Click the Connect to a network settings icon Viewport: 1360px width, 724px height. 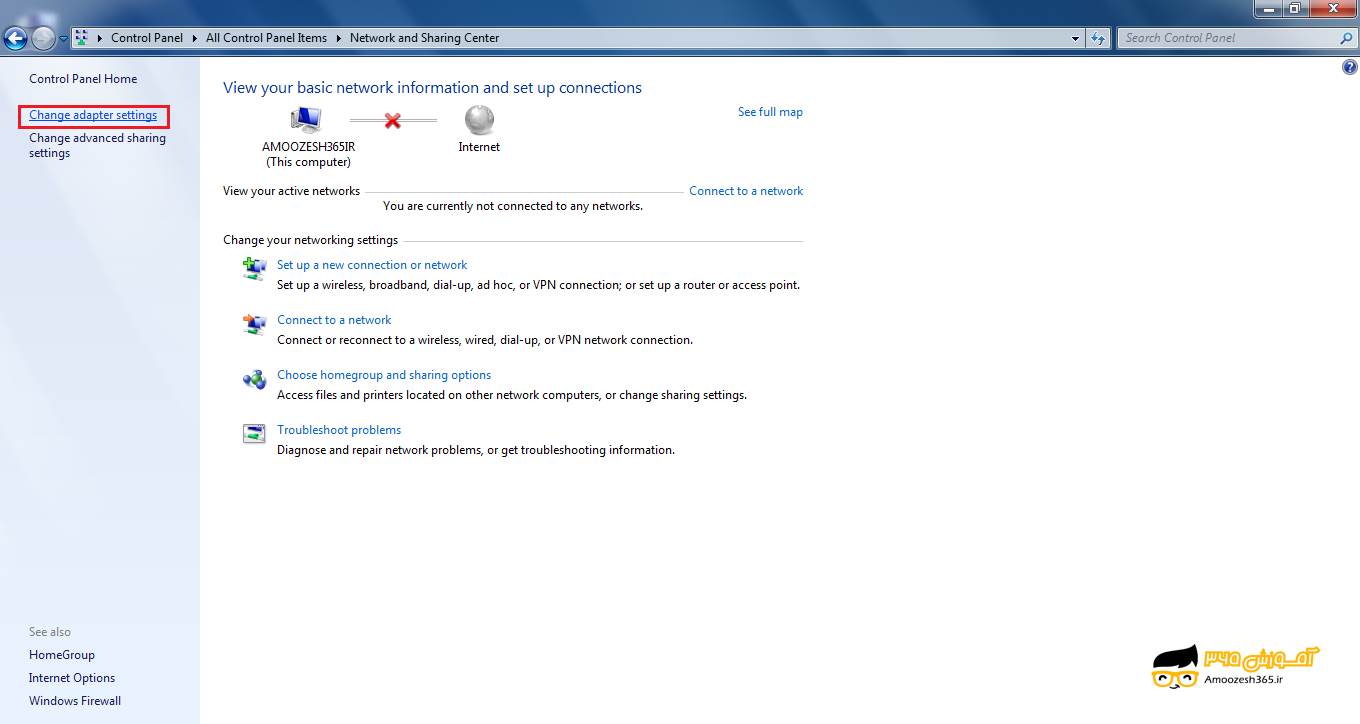(255, 323)
